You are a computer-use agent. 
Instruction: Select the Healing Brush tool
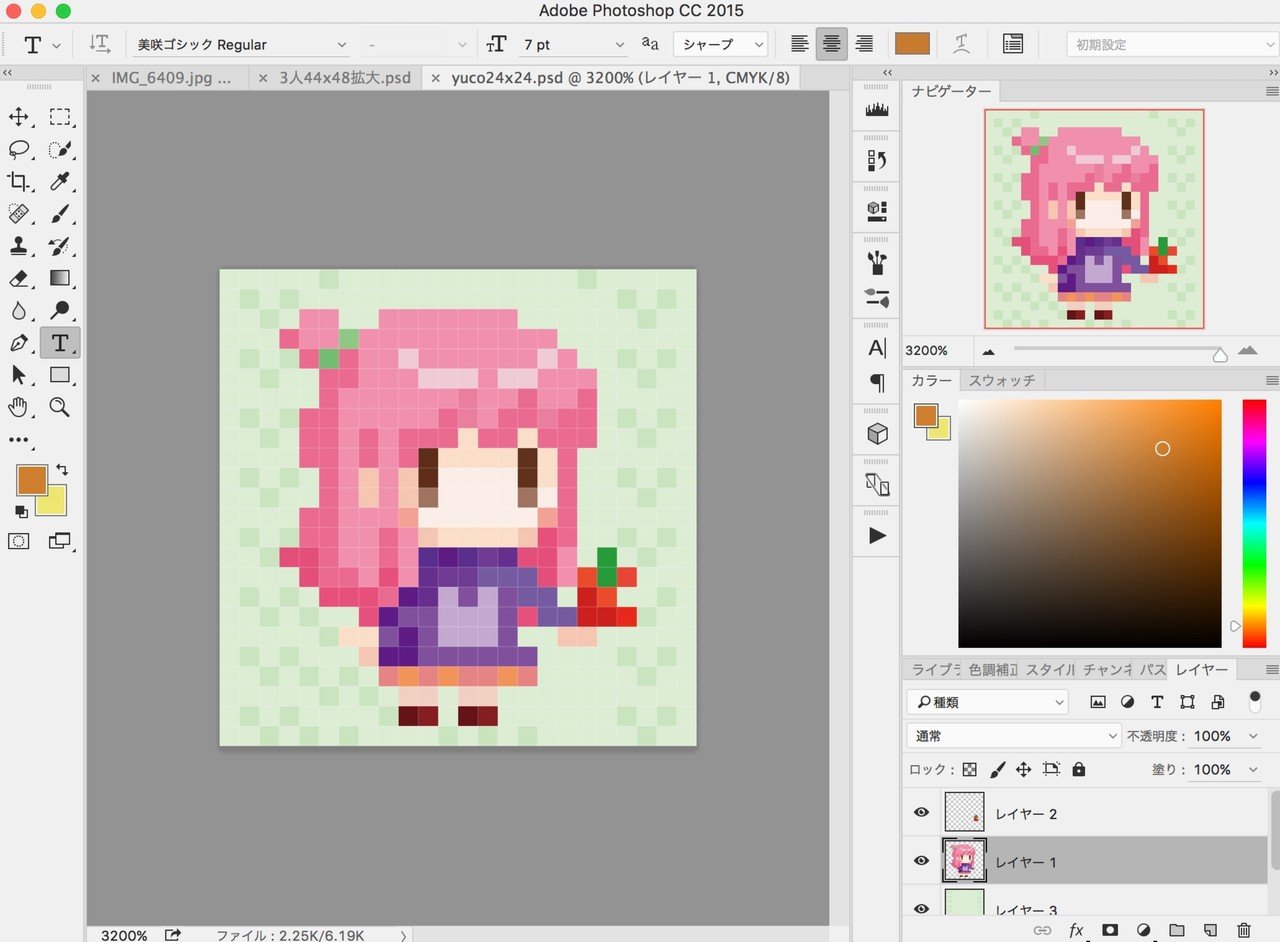coord(18,213)
